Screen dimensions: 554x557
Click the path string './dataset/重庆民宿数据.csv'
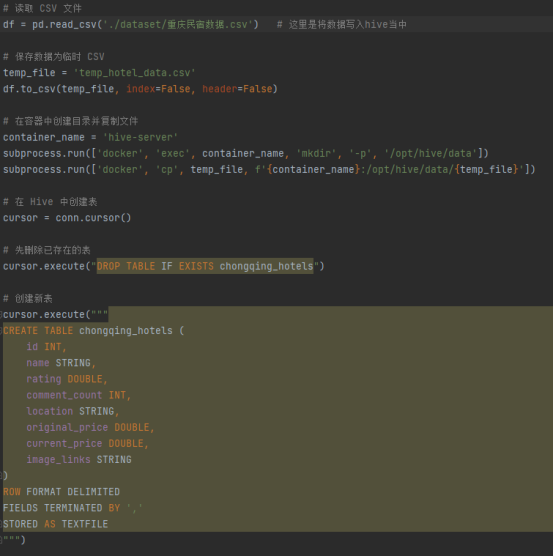(178, 25)
